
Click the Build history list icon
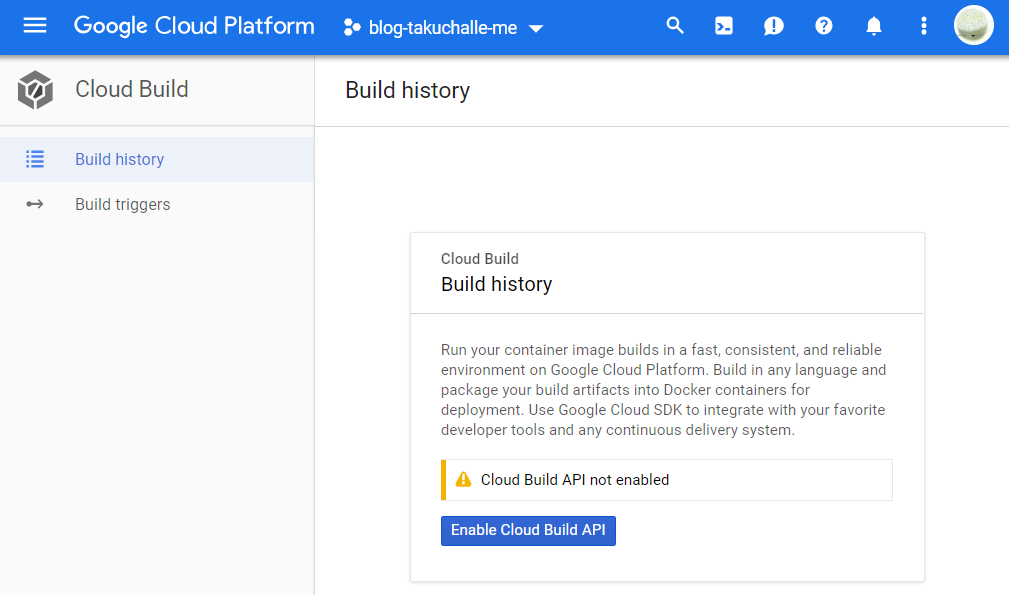(x=35, y=159)
